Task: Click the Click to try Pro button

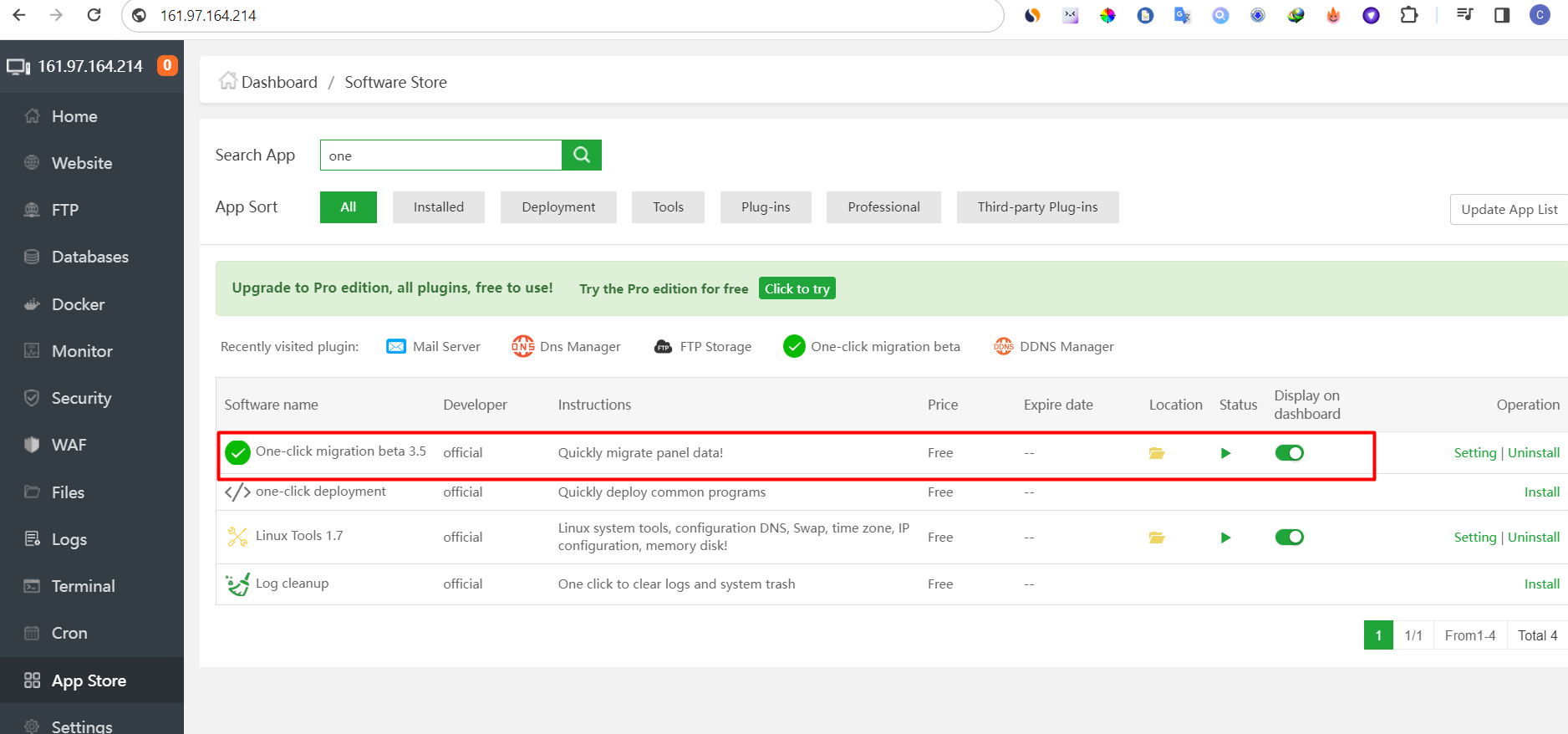Action: pos(797,288)
